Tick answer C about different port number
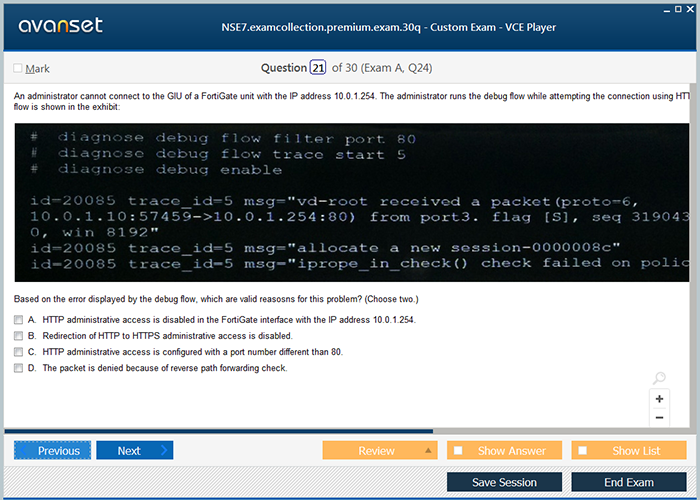 click(x=18, y=352)
